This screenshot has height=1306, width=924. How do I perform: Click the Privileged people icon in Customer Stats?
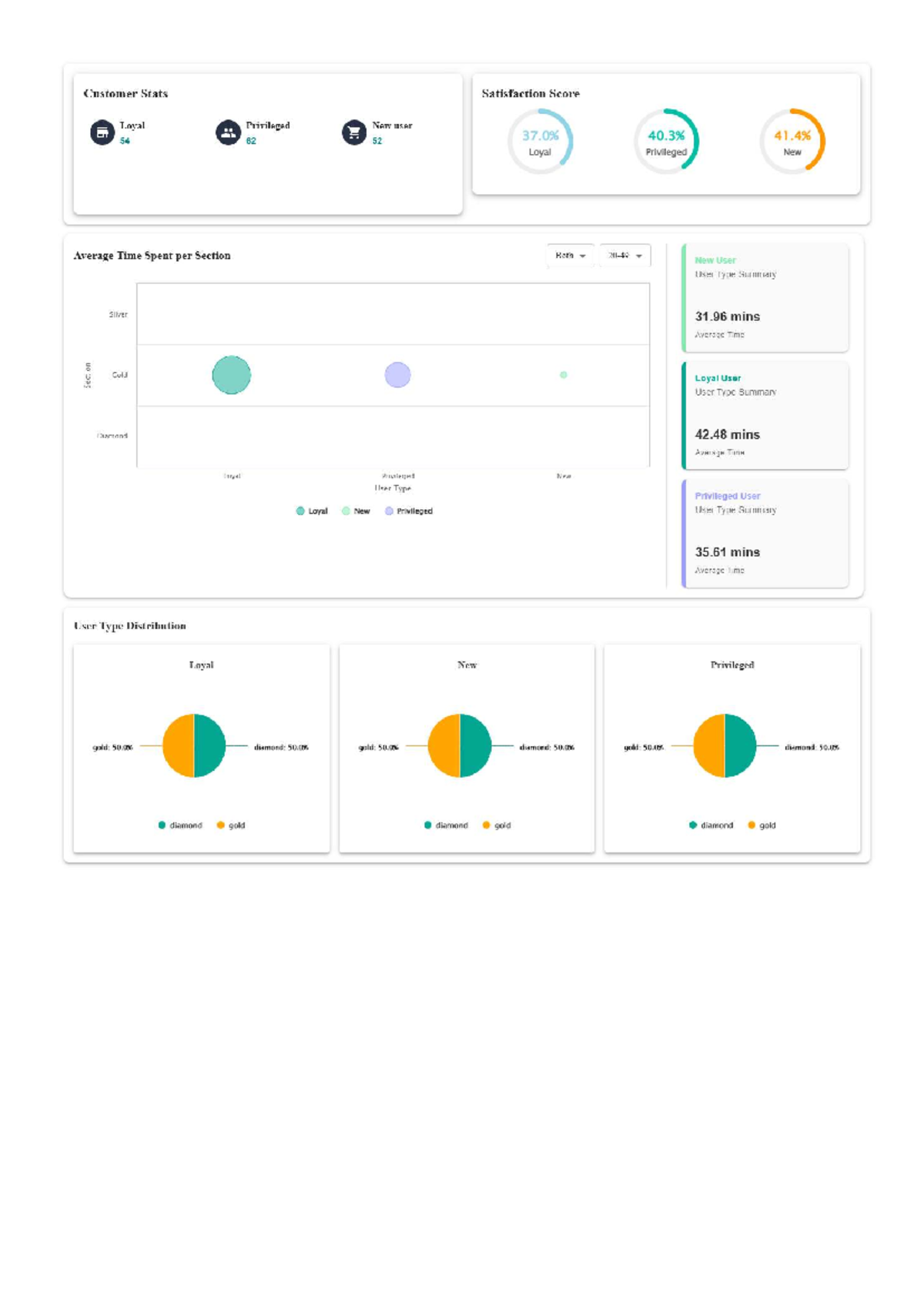pos(228,132)
